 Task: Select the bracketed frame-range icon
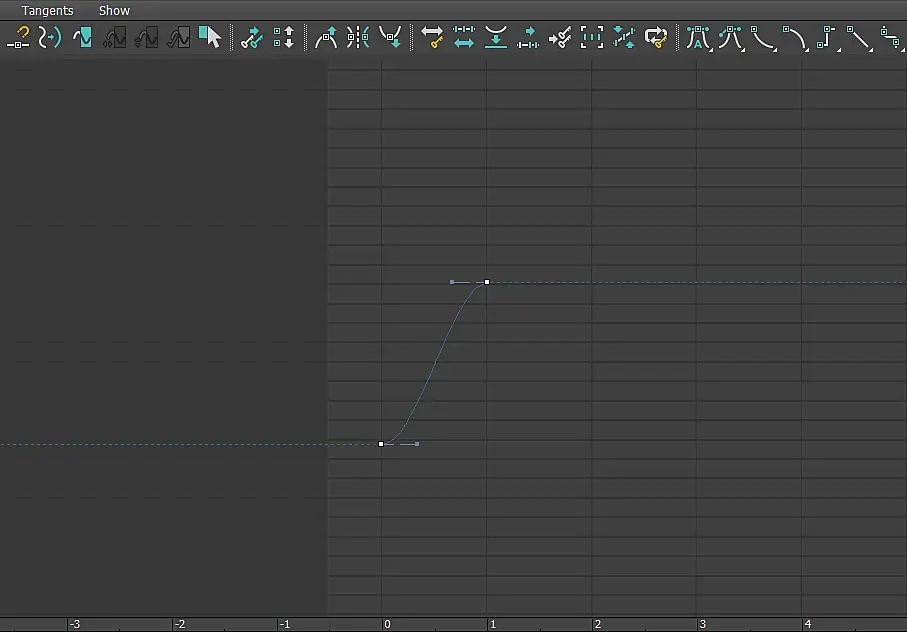(591, 38)
